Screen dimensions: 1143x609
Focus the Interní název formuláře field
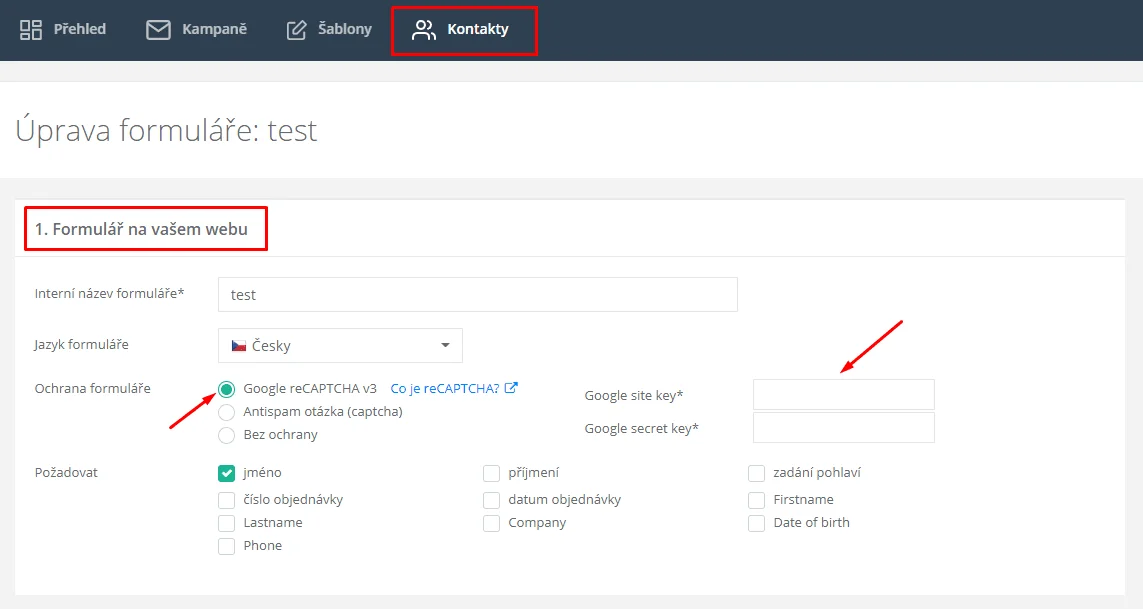pos(477,295)
